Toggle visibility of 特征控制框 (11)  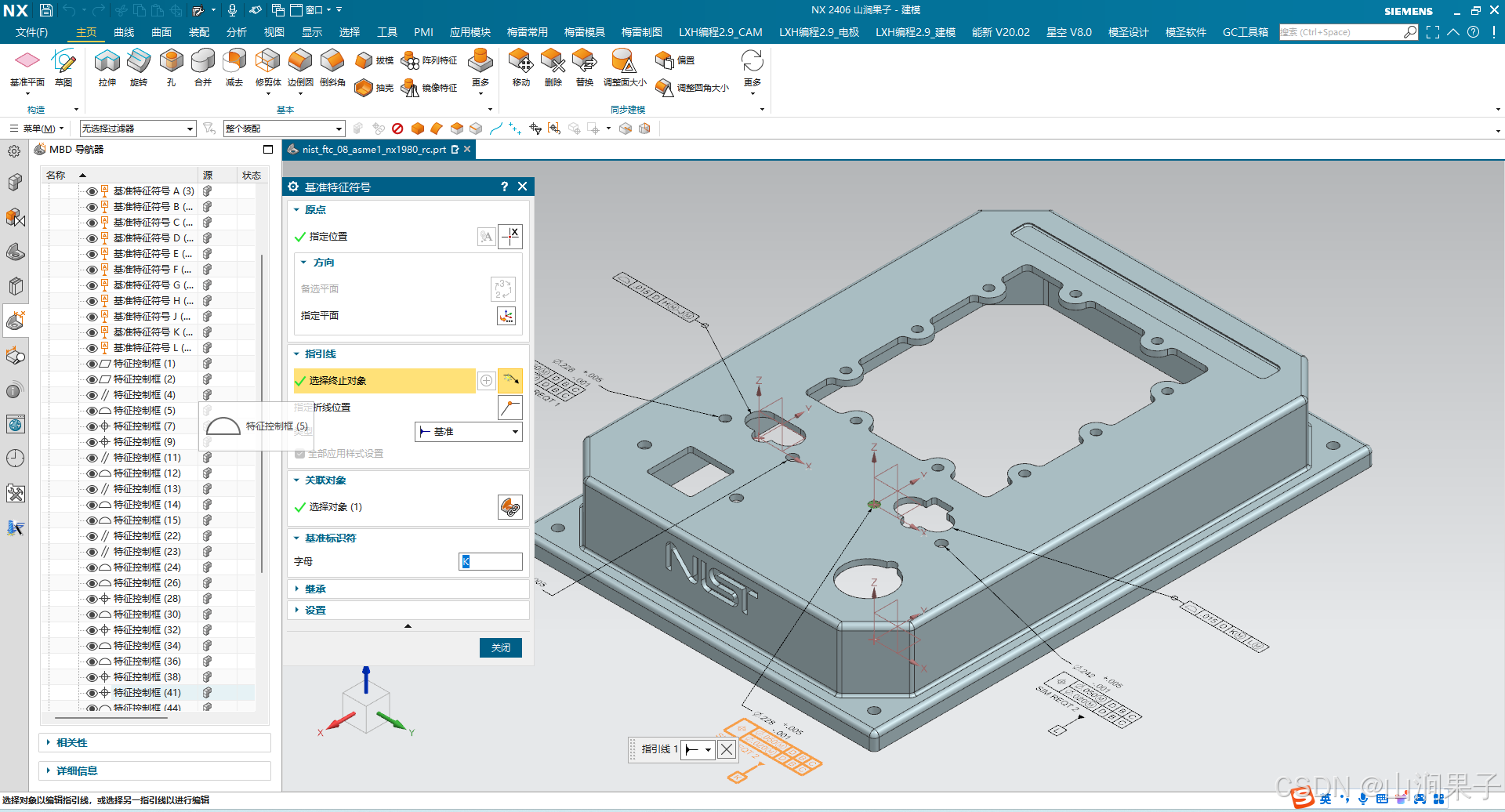[x=92, y=458]
